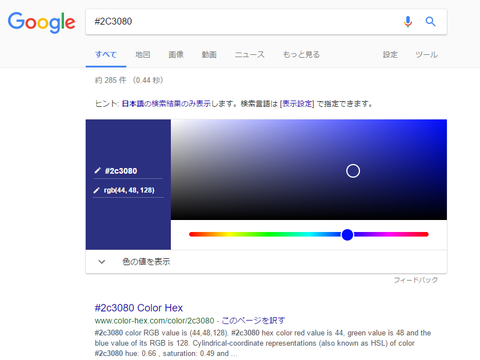Select the すべて tab

coord(106,54)
